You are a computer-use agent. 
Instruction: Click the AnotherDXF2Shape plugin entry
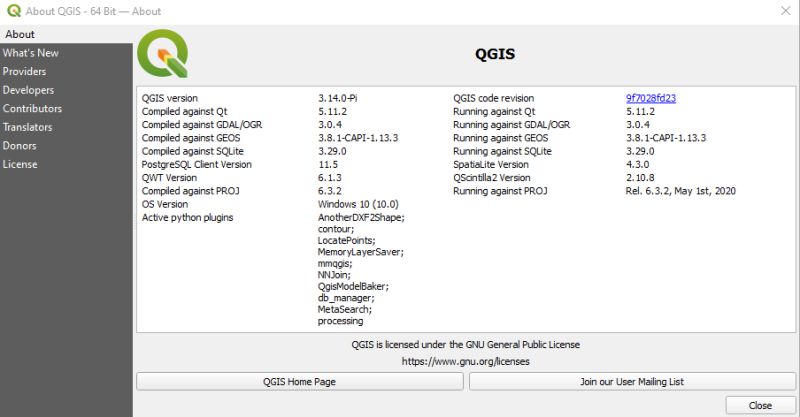[361, 217]
